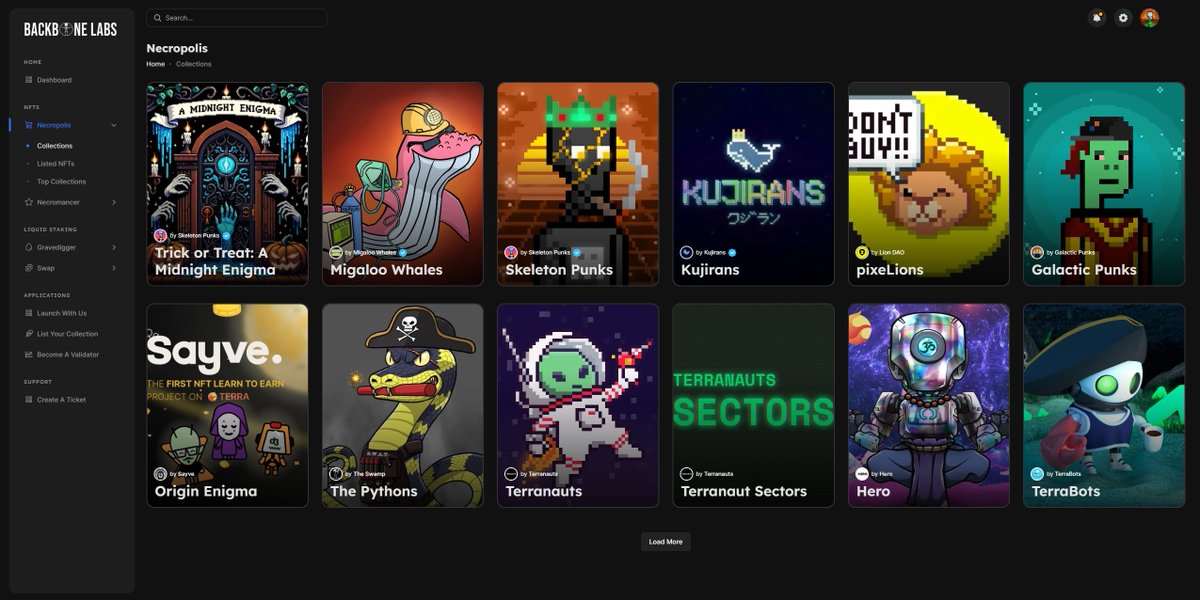Open The Pythons collection card

(403, 405)
